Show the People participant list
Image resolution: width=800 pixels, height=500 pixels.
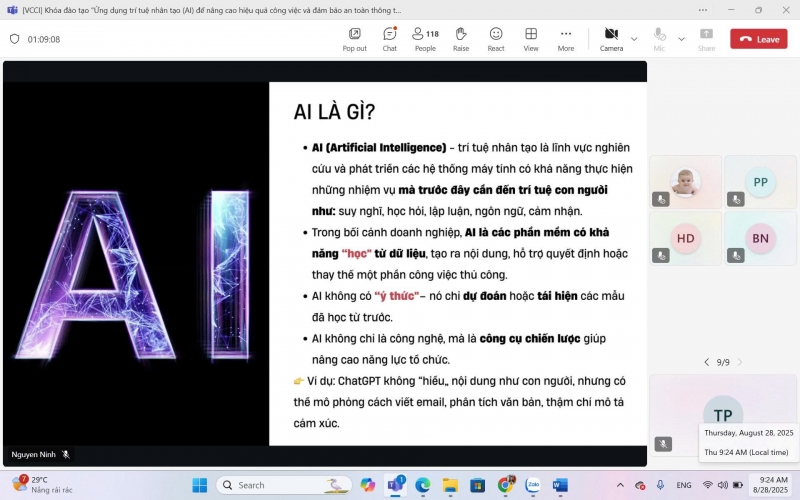425,38
